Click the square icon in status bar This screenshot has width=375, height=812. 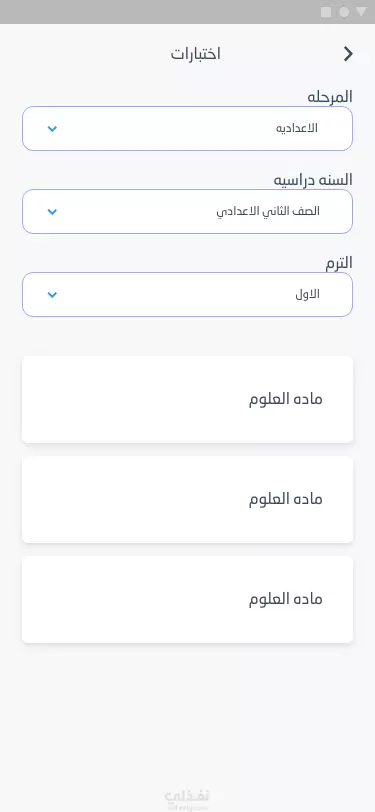click(x=326, y=12)
